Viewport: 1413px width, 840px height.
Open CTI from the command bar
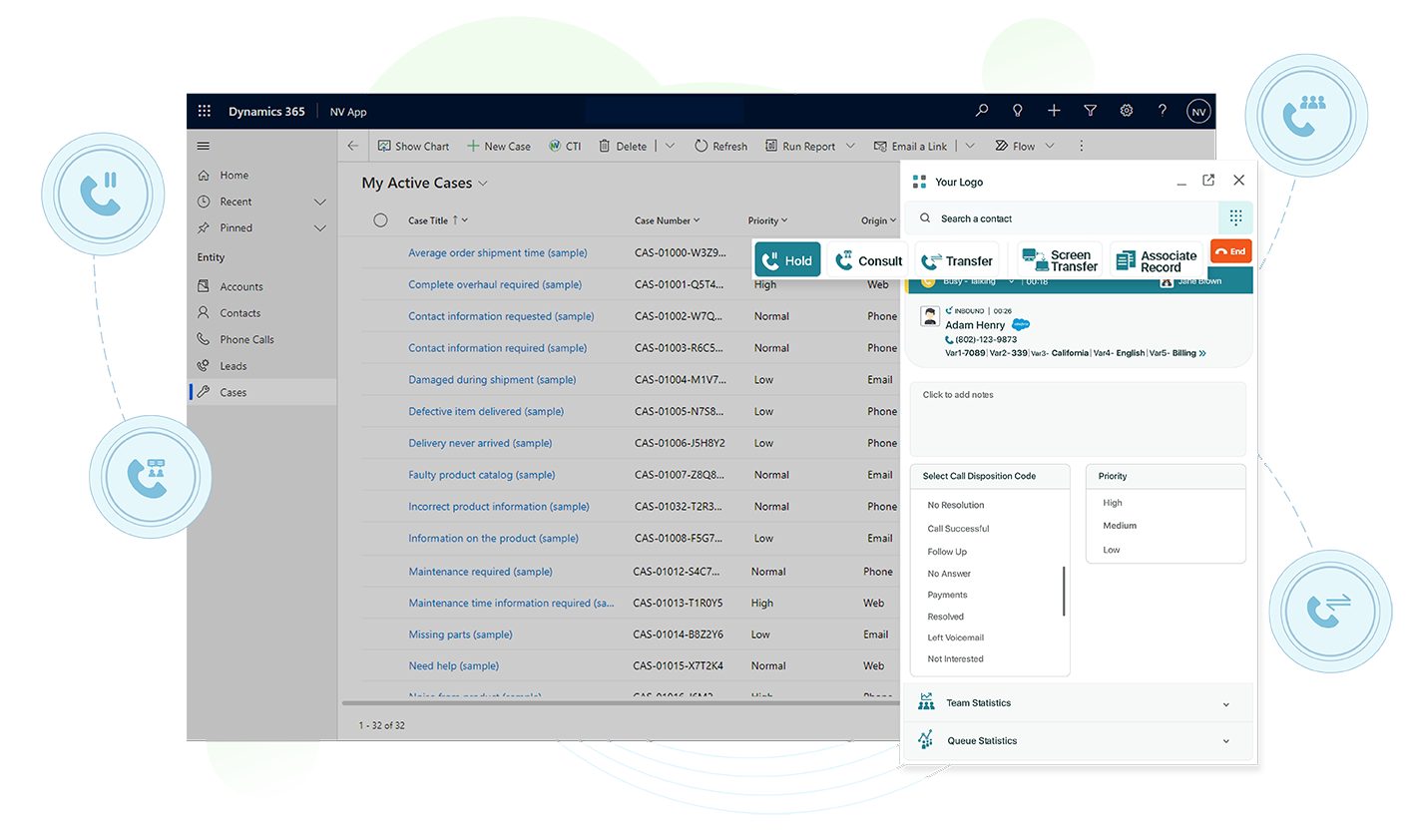click(565, 146)
